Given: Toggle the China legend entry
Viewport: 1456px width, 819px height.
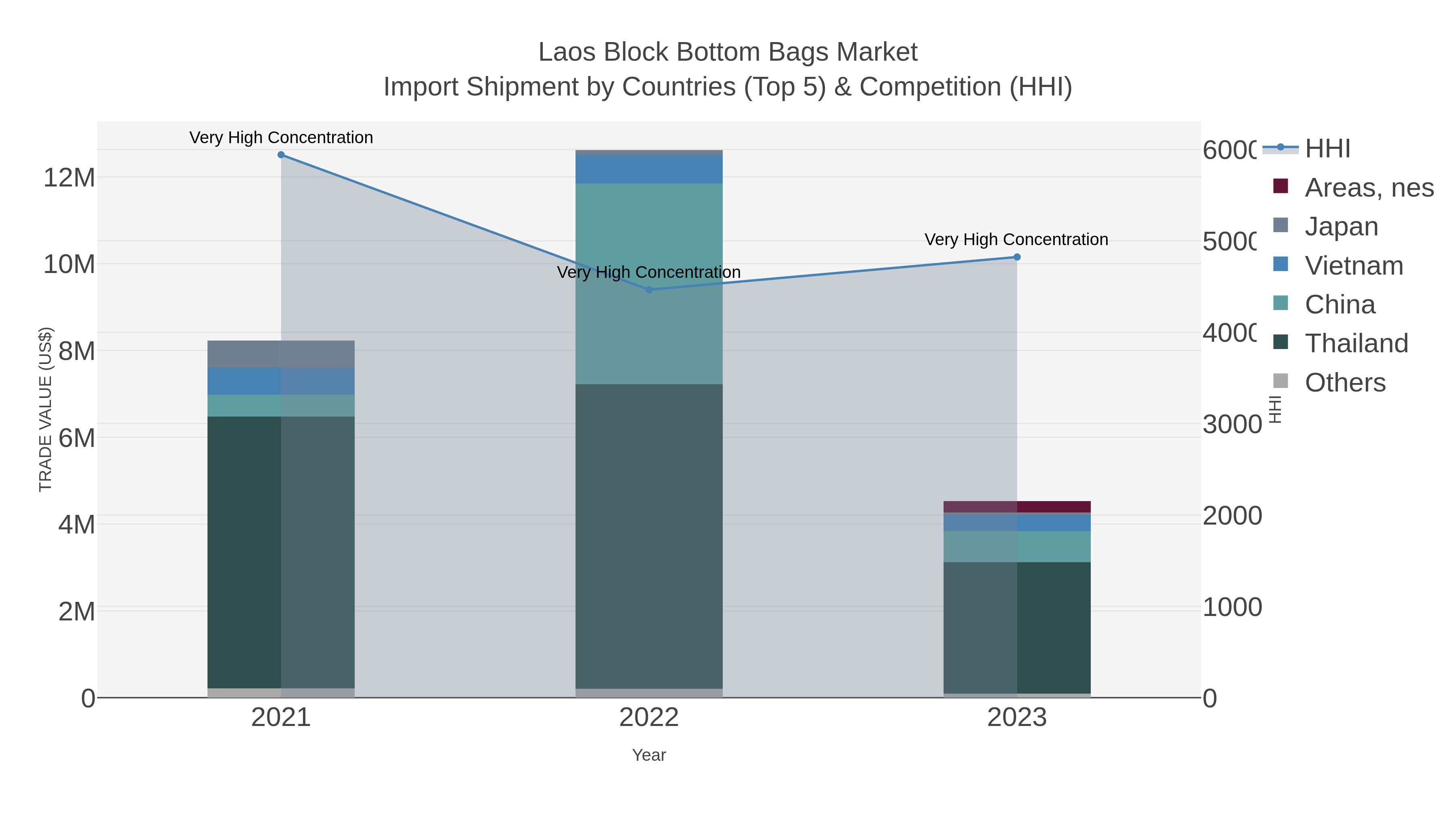Looking at the screenshot, I should (x=1324, y=304).
